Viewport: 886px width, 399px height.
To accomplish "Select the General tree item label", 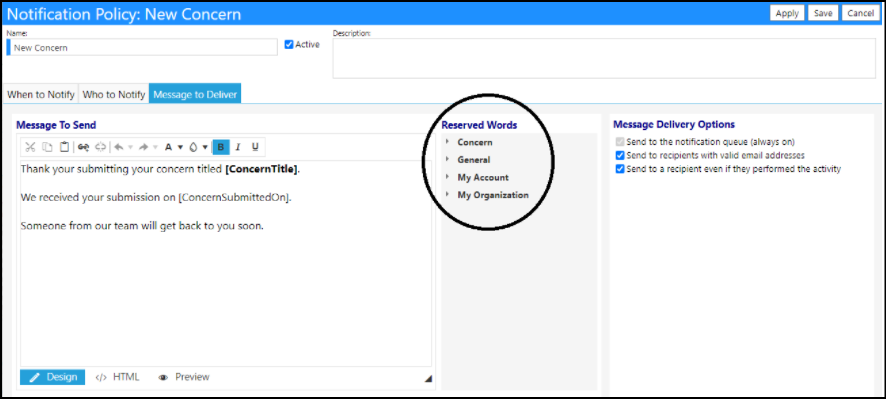I will pos(474,160).
